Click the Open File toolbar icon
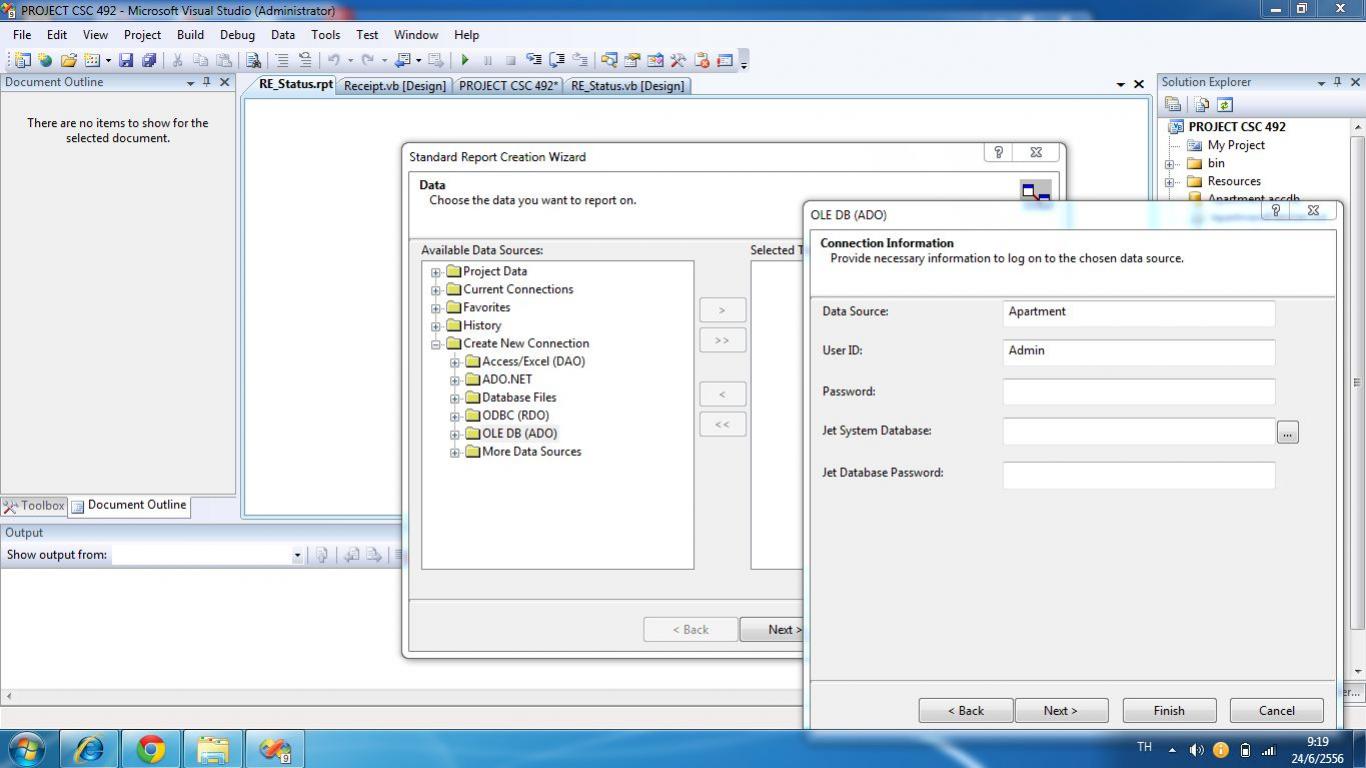 [68, 60]
